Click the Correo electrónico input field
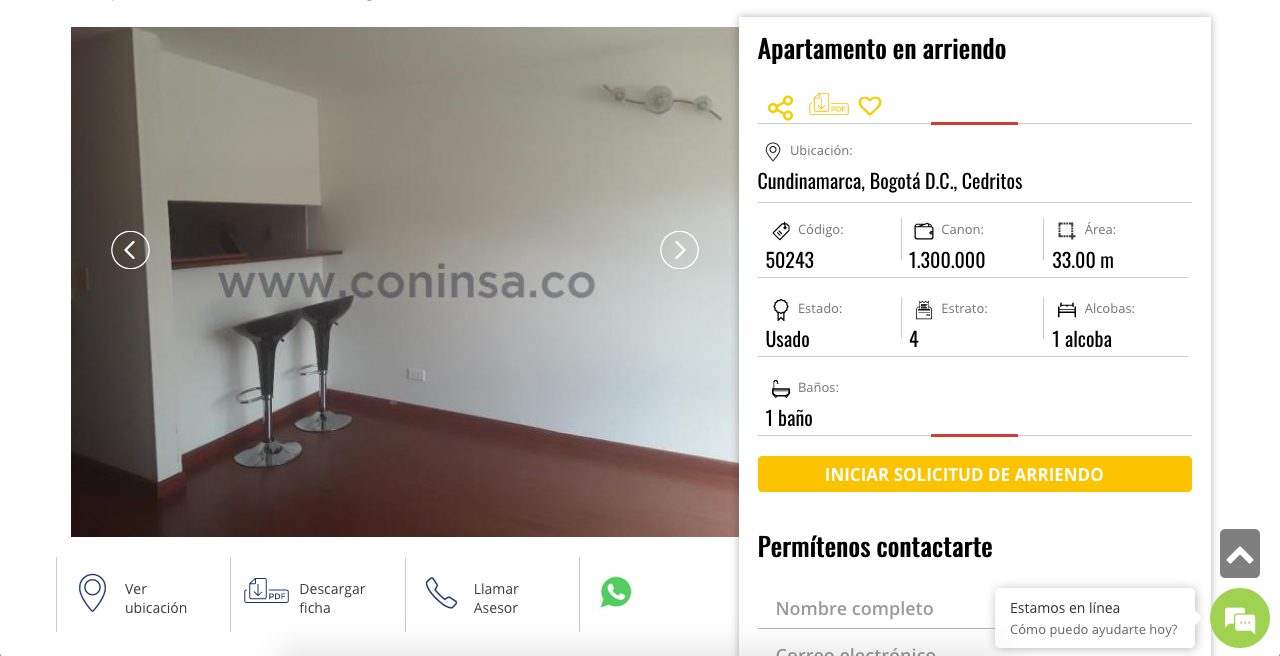Viewport: 1280px width, 656px height. click(x=875, y=650)
